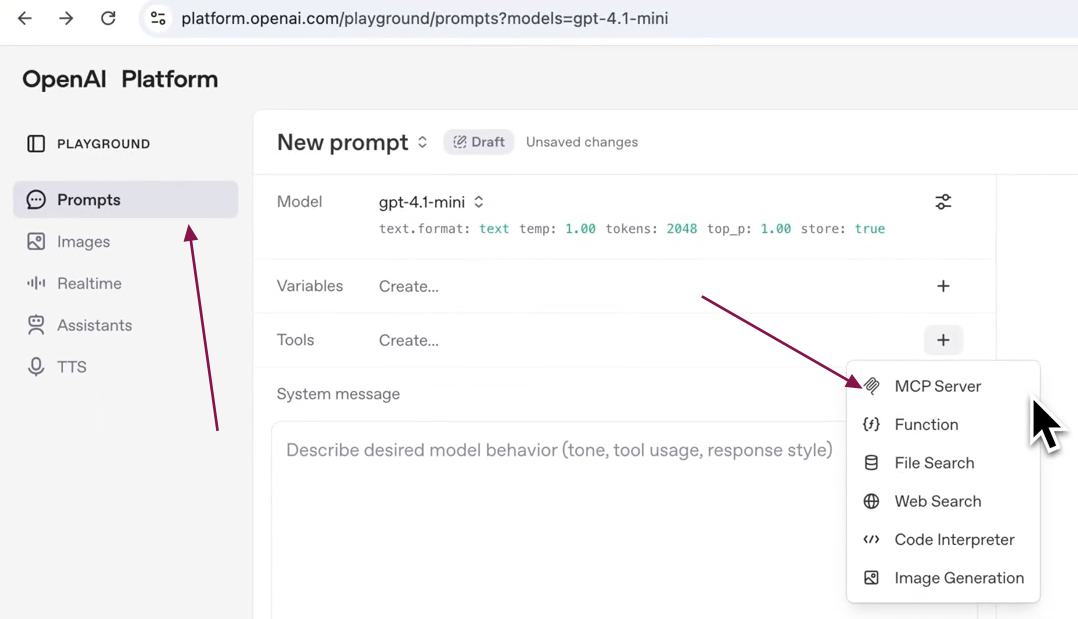Click the Code Interpreter brackets icon
The width and height of the screenshot is (1078, 619).
point(871,540)
